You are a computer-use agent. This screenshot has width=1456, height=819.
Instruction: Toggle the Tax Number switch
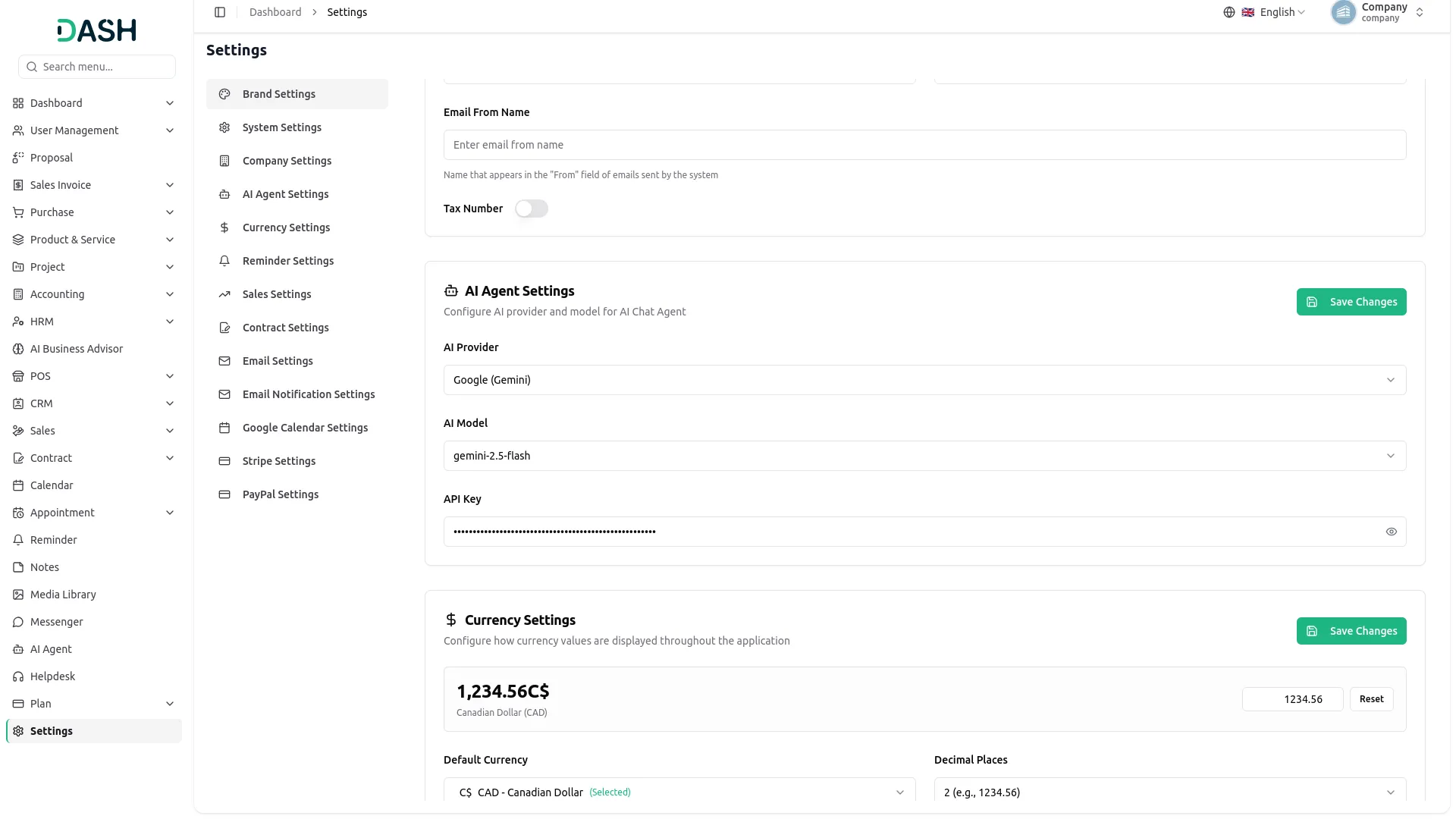click(x=532, y=209)
